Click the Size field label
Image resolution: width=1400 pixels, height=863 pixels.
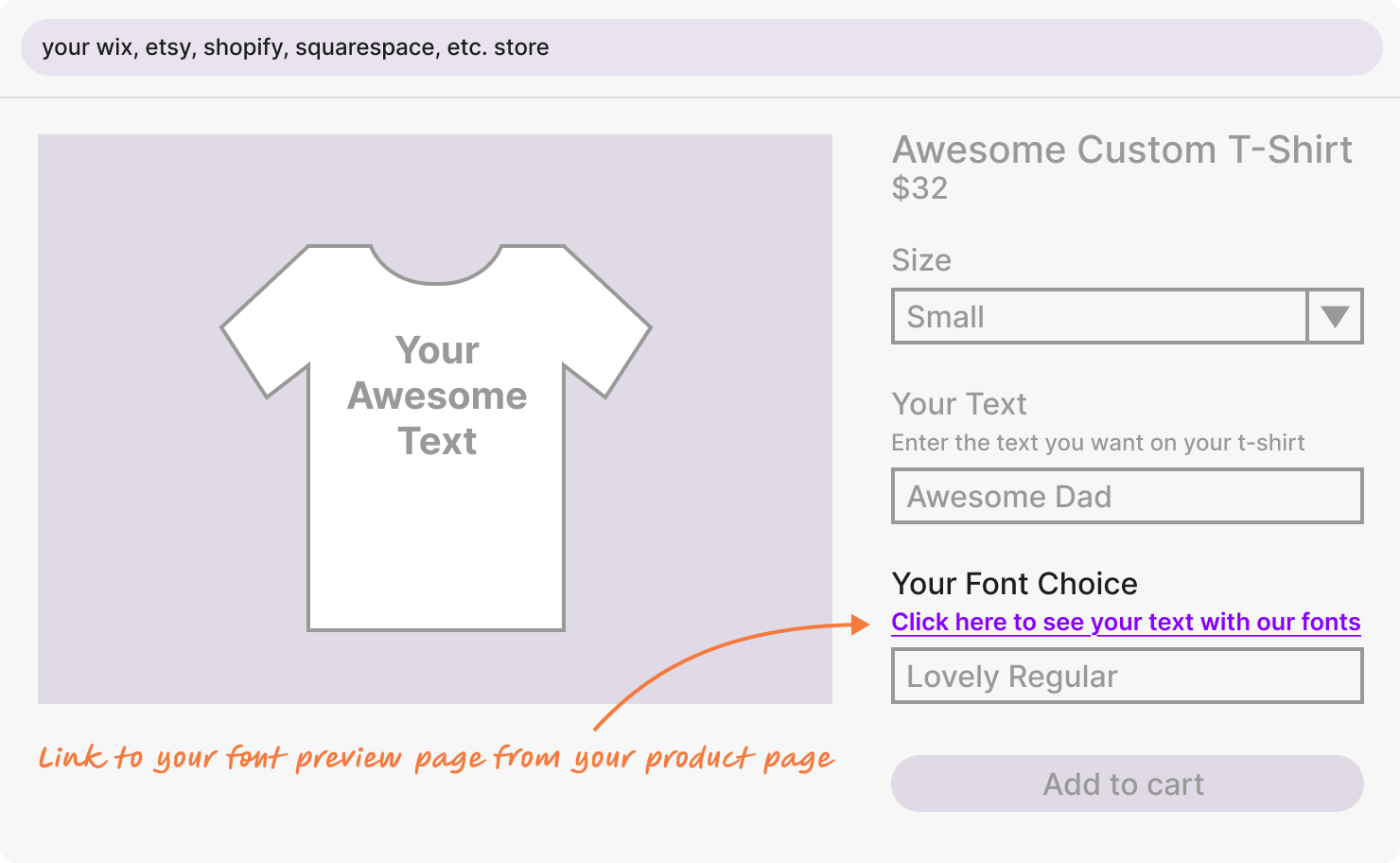(x=921, y=260)
